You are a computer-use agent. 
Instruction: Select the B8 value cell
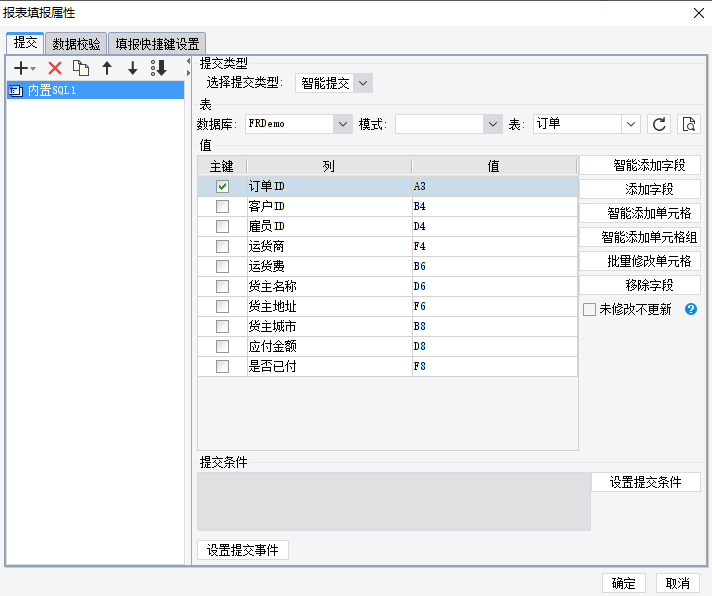pos(494,326)
